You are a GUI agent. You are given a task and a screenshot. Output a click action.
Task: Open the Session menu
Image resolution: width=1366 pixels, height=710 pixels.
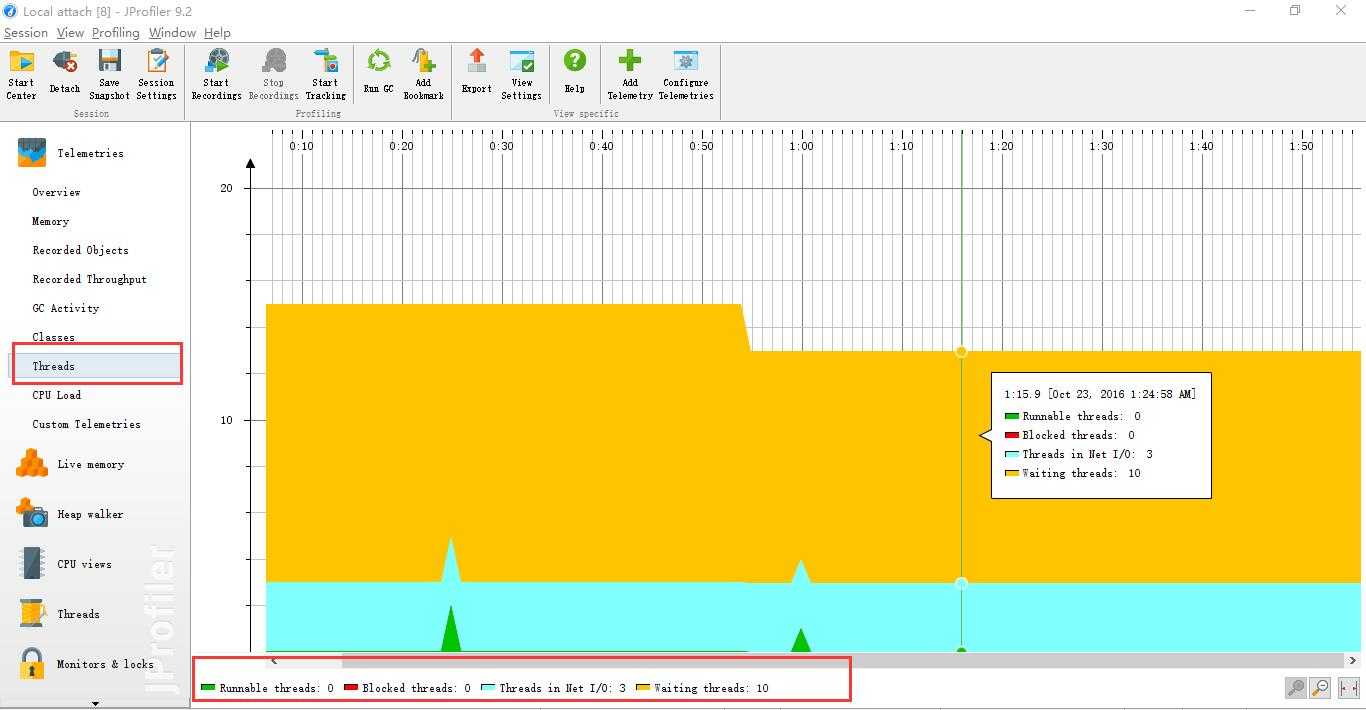click(26, 33)
